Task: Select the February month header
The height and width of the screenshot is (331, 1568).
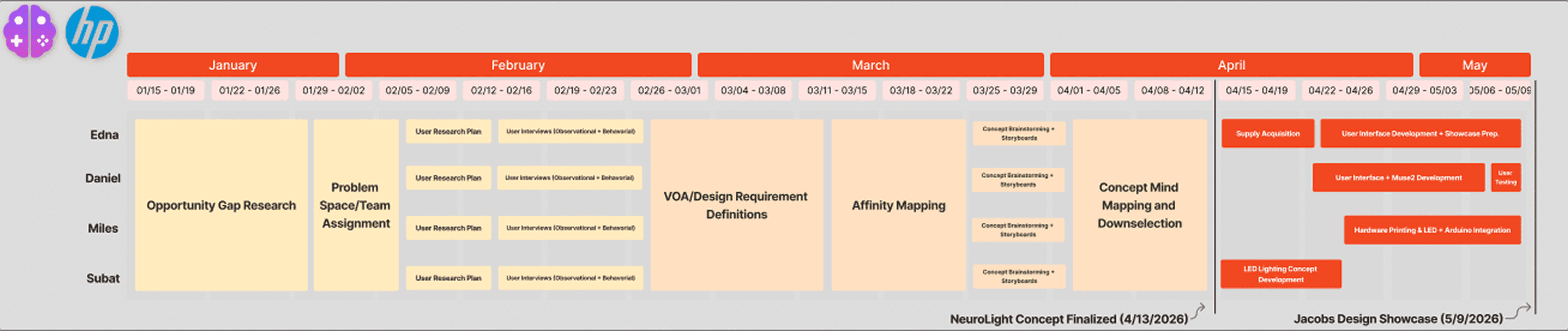Action: (518, 65)
